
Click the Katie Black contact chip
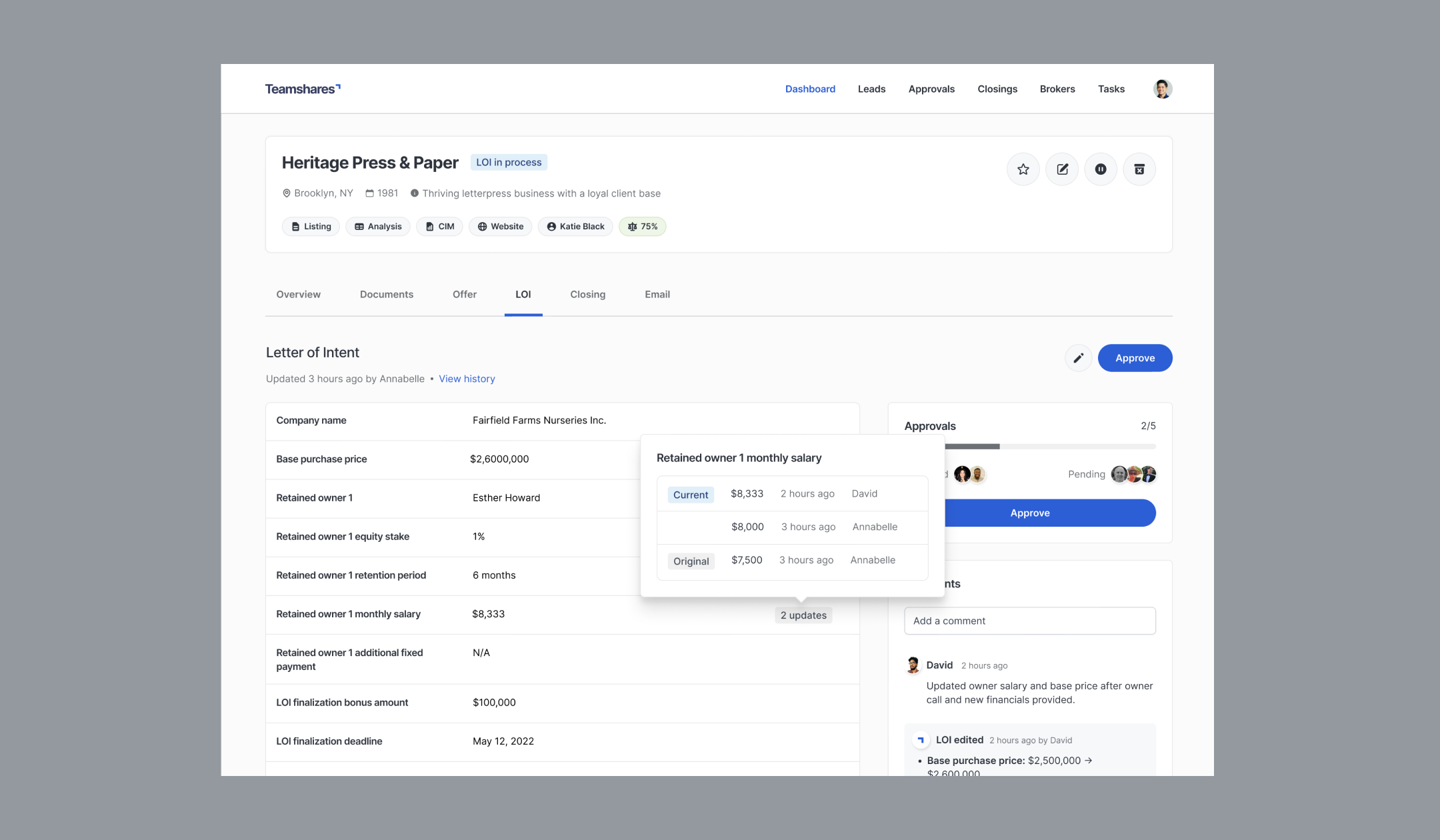[575, 227]
